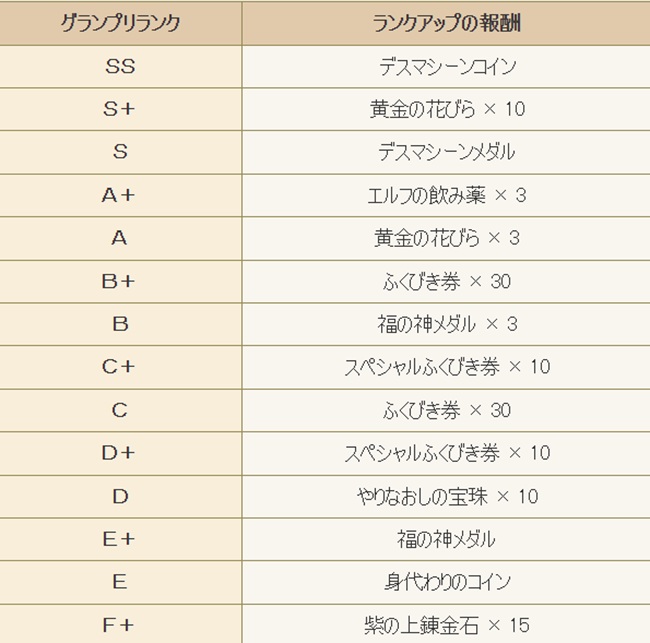The width and height of the screenshot is (650, 643).
Task: Click the 身代わりのコイン reward text
Action: pyautogui.click(x=447, y=582)
